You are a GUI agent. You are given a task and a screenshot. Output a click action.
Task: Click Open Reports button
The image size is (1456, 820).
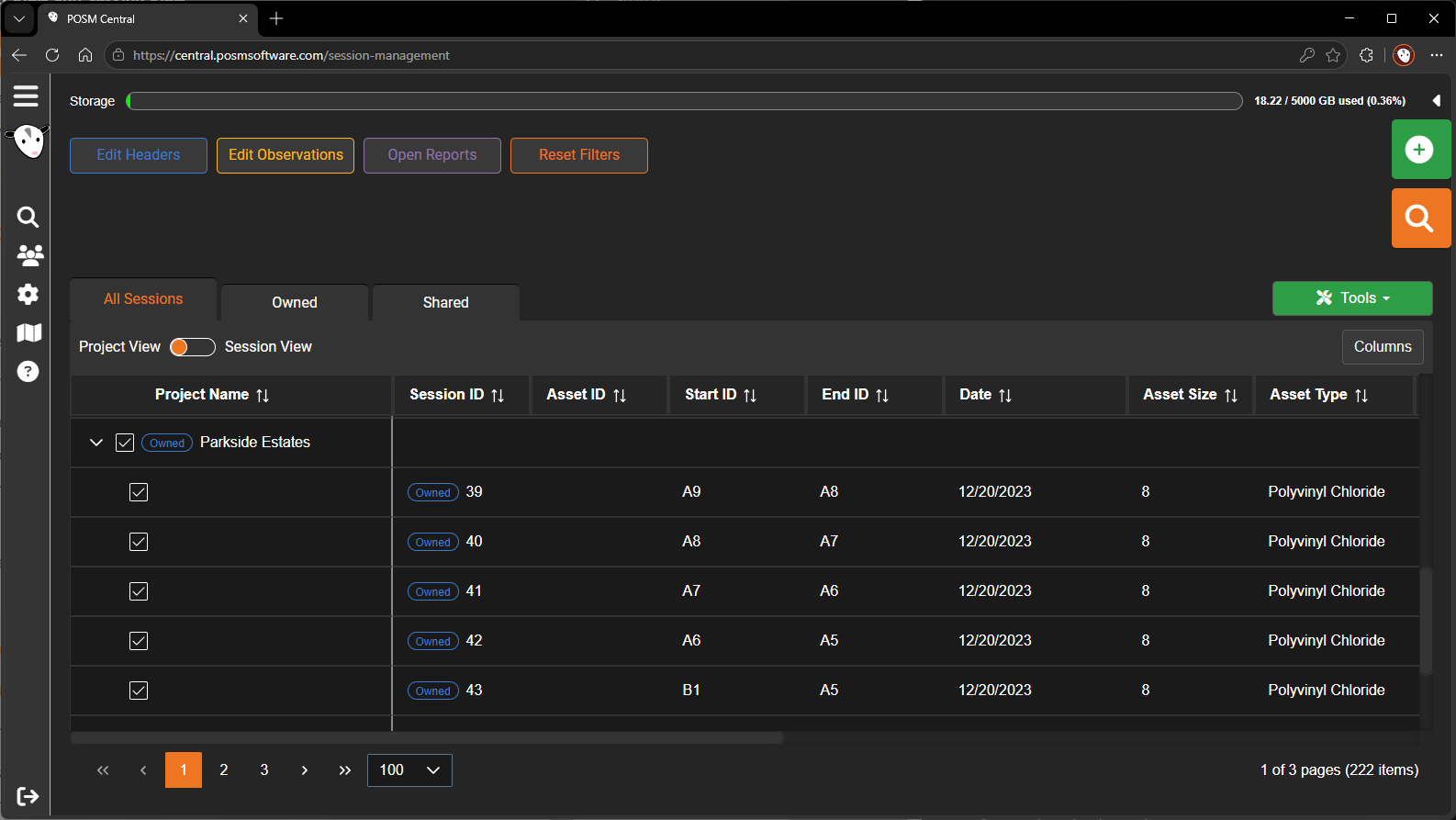coord(432,155)
